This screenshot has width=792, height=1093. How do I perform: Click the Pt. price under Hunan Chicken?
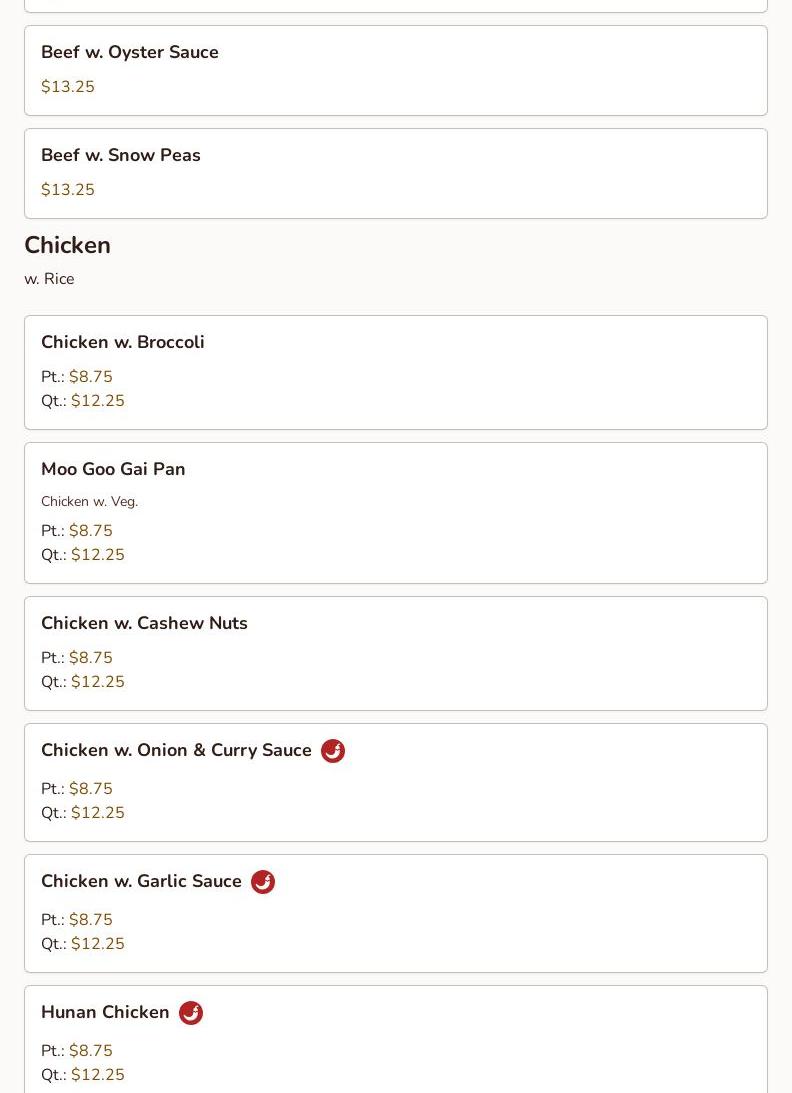[90, 1051]
